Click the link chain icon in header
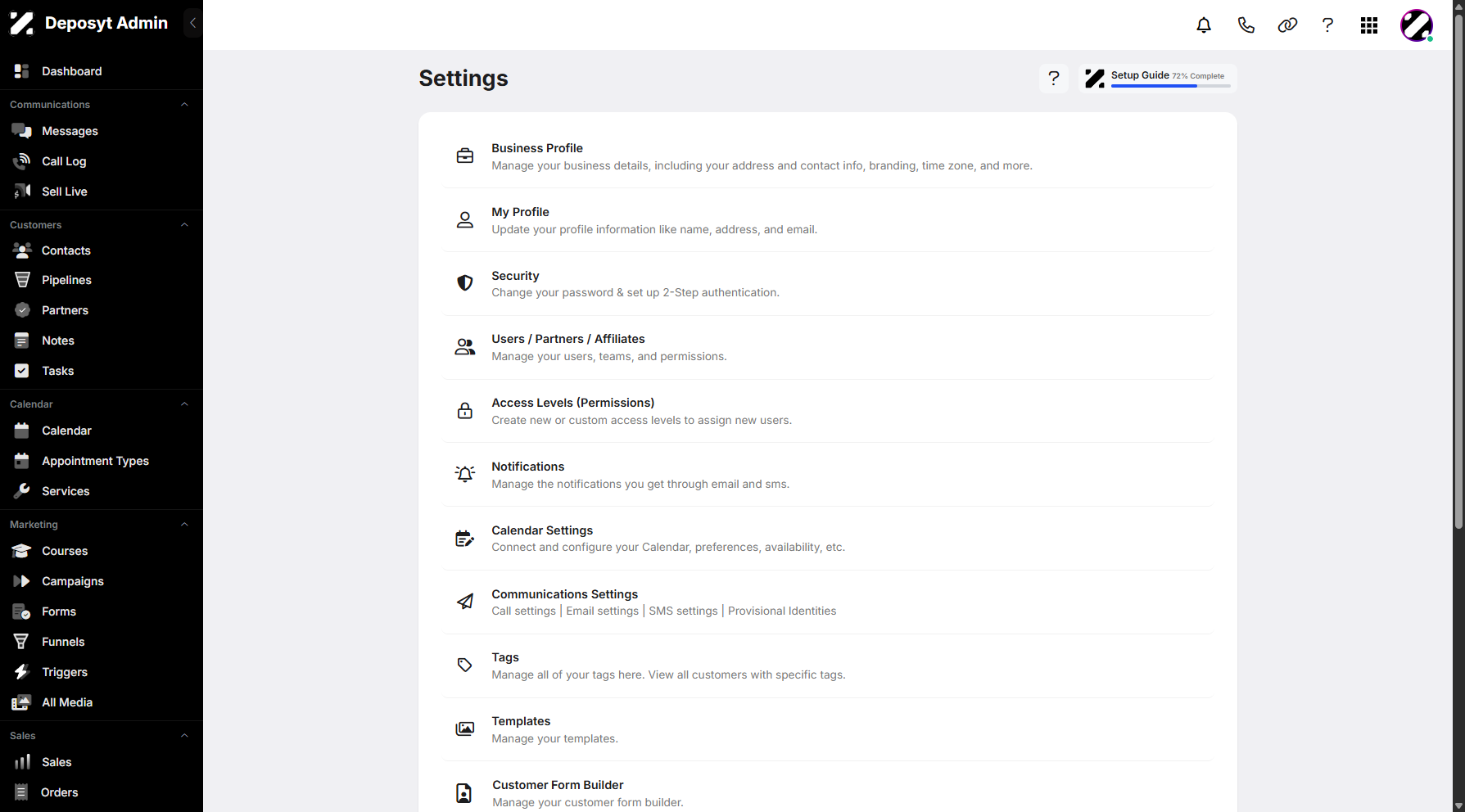The width and height of the screenshot is (1465, 812). tap(1287, 25)
